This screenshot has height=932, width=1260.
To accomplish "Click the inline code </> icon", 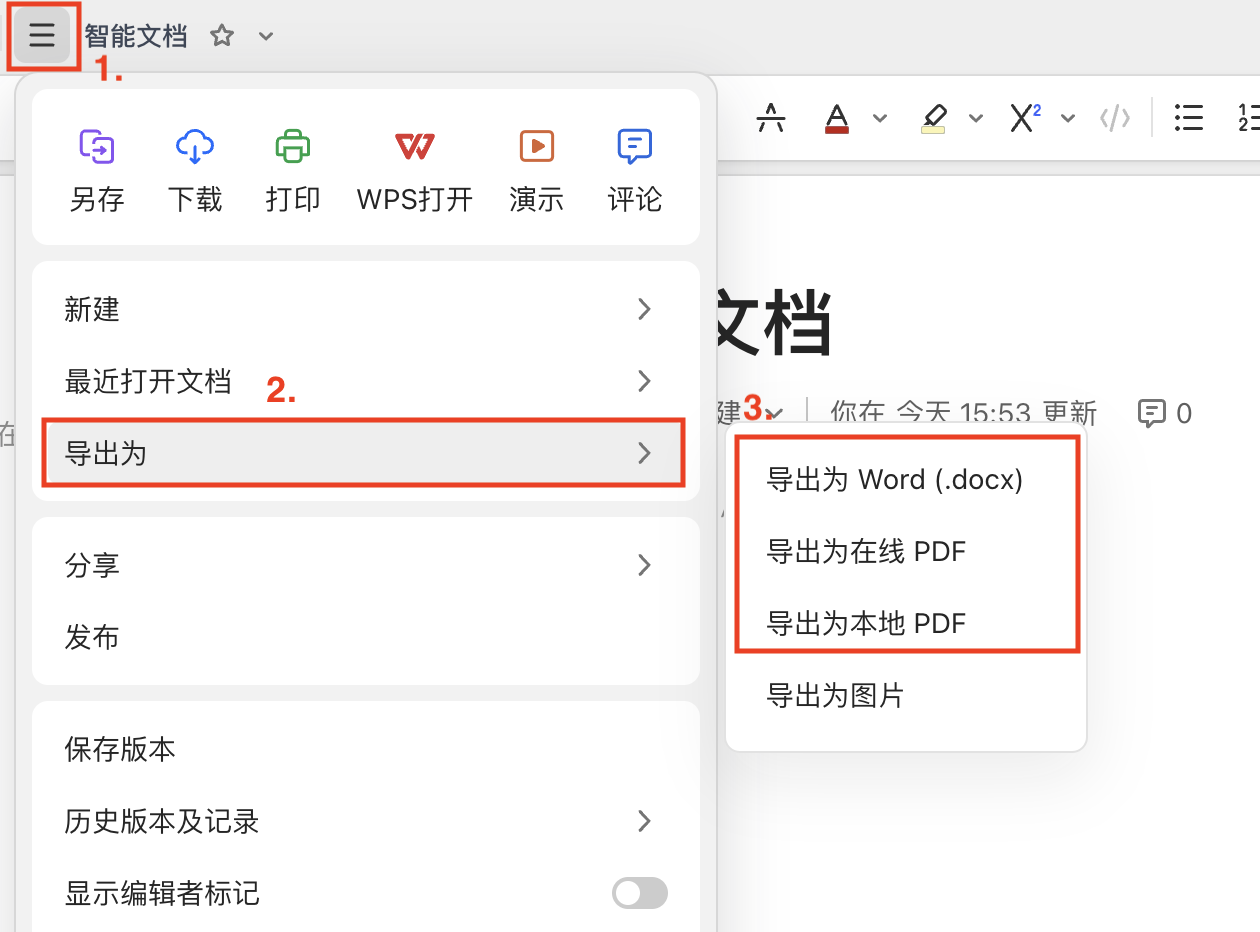I will point(1115,118).
